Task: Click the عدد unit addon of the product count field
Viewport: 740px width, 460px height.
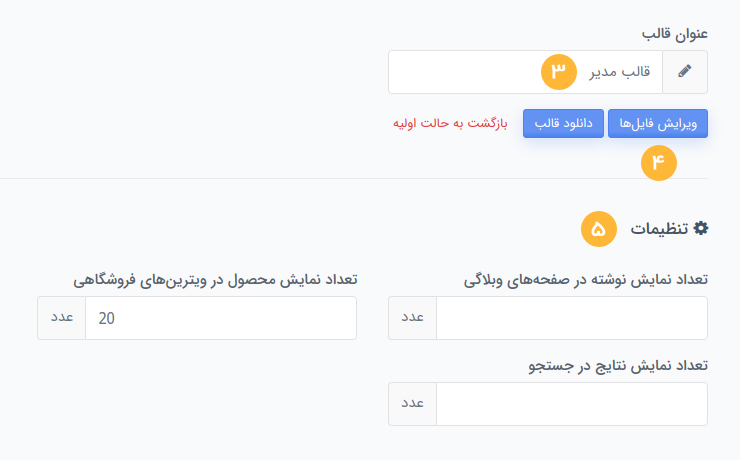Action: click(x=62, y=318)
